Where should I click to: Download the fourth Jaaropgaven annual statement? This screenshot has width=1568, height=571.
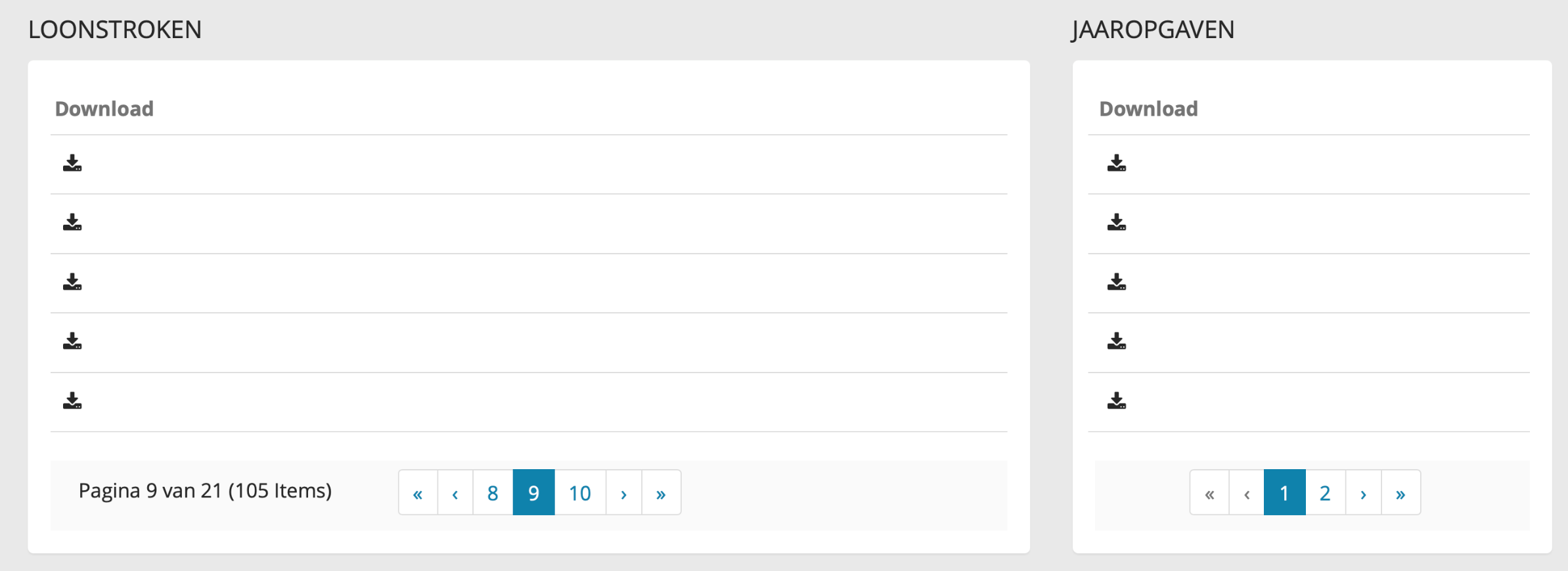click(x=1116, y=341)
